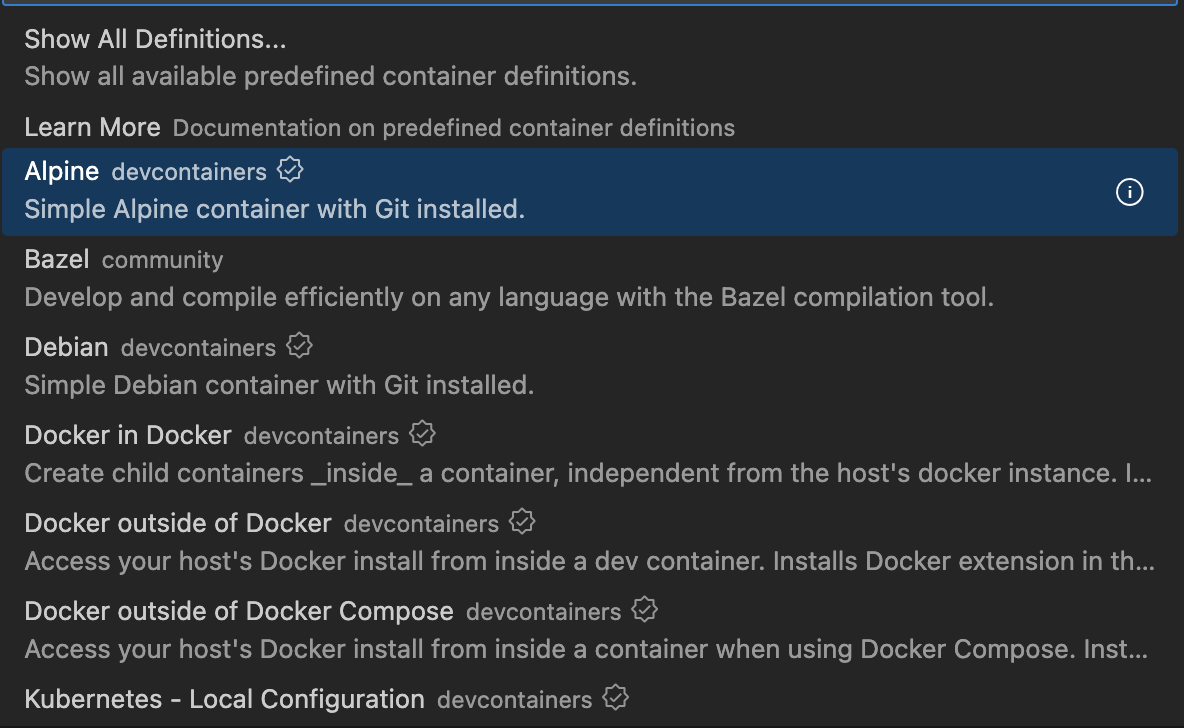Click the info icon on the Alpine row

coord(1129,192)
